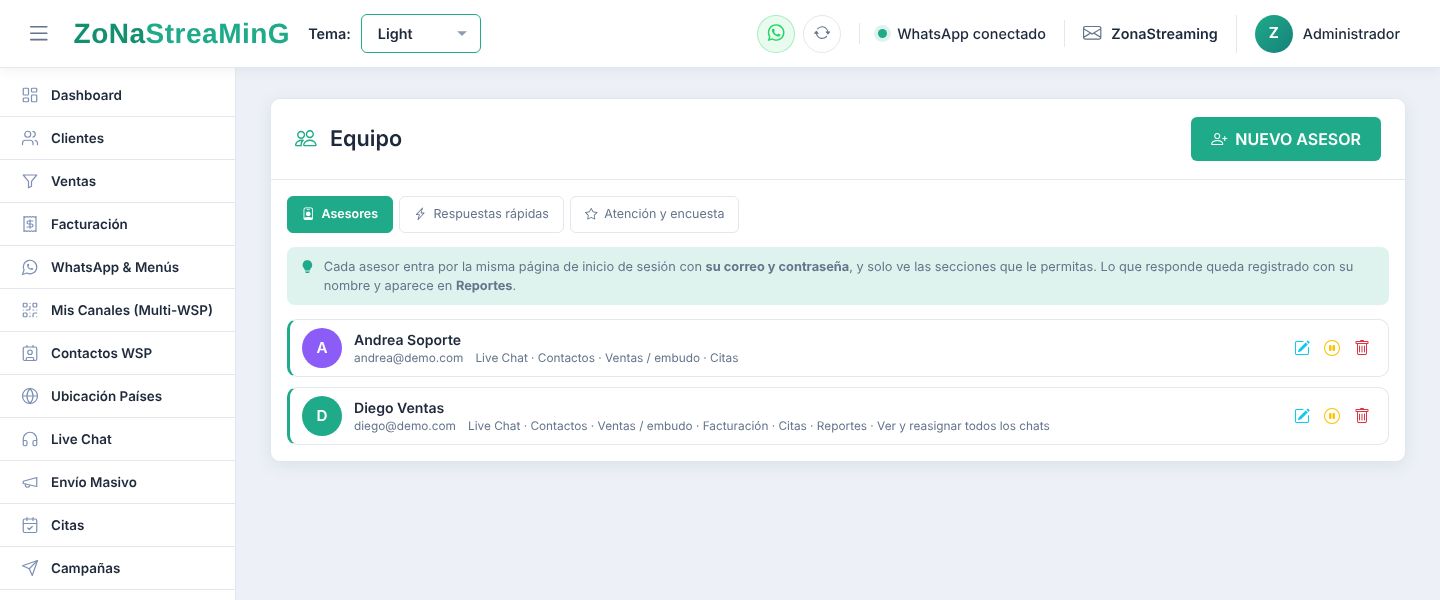Click the green WhatsApp status icon

pyautogui.click(x=776, y=34)
